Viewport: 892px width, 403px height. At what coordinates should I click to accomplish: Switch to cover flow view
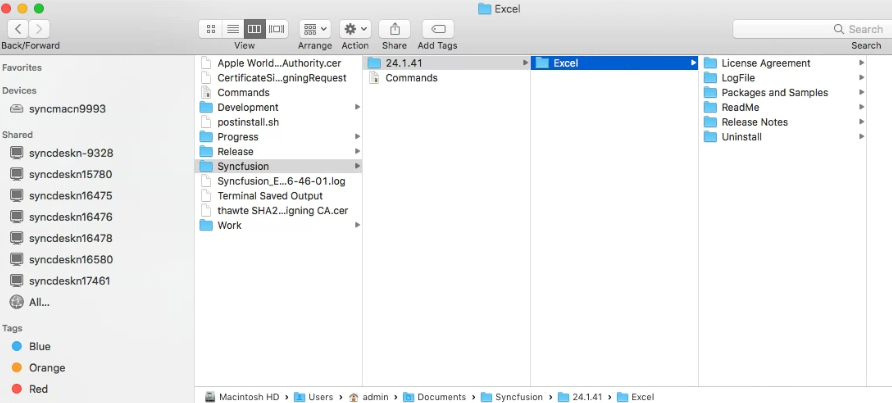click(x=277, y=29)
